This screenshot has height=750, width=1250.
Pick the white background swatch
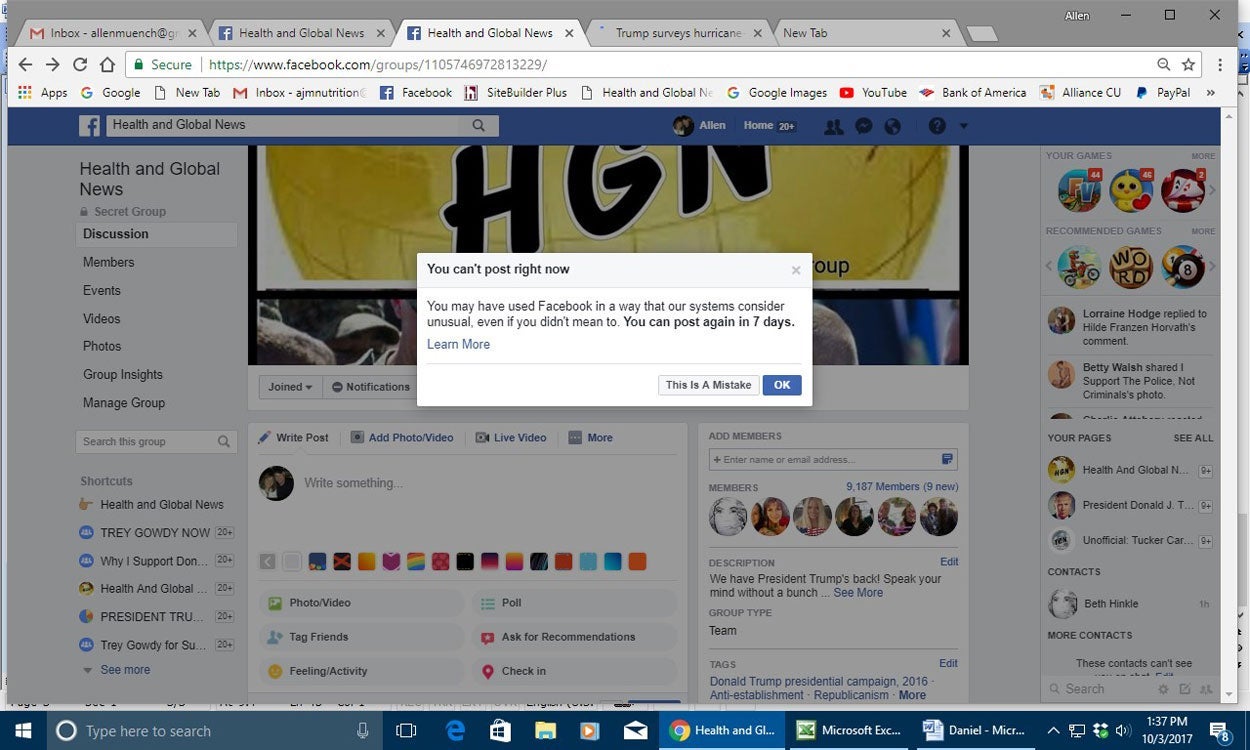click(x=292, y=562)
